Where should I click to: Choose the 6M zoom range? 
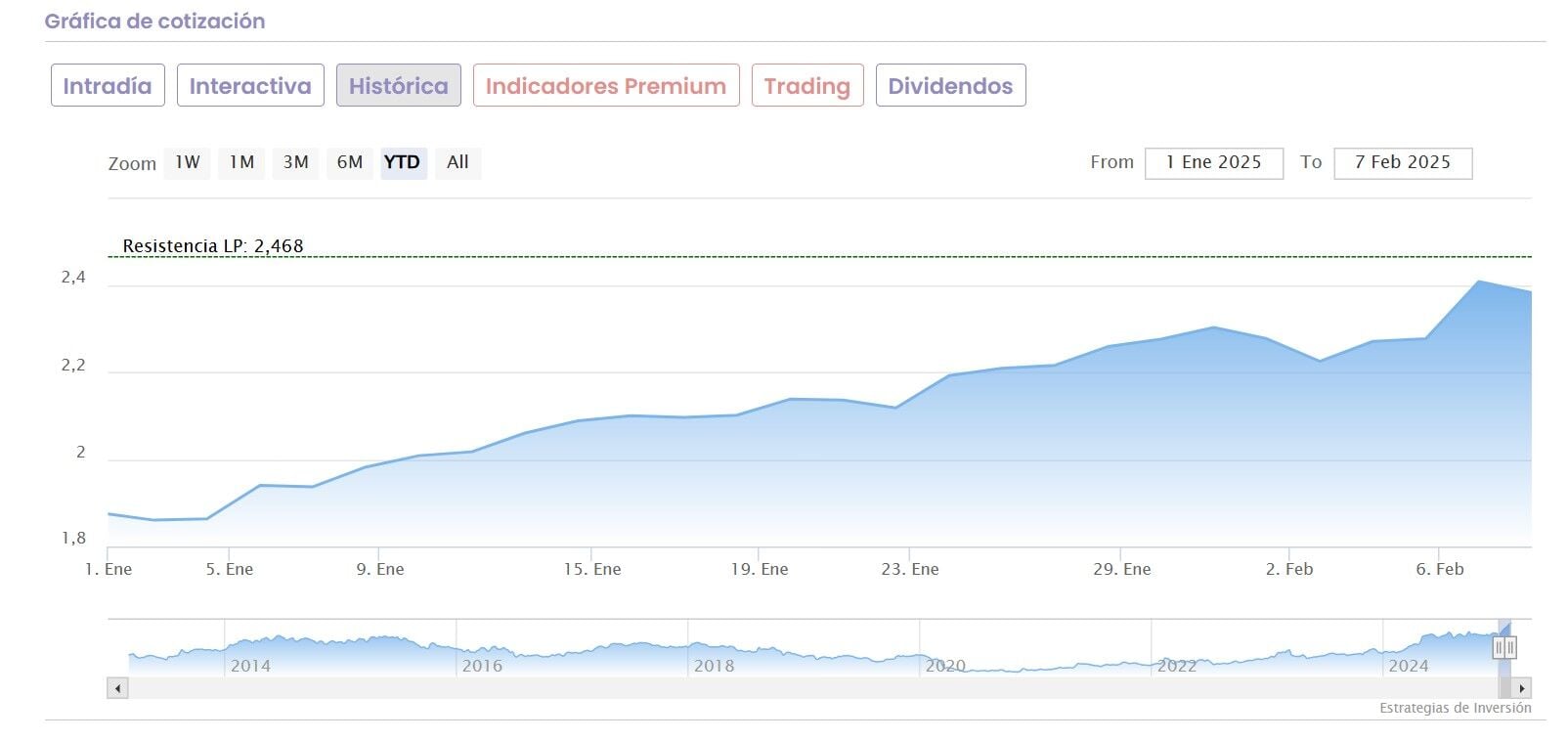(349, 162)
